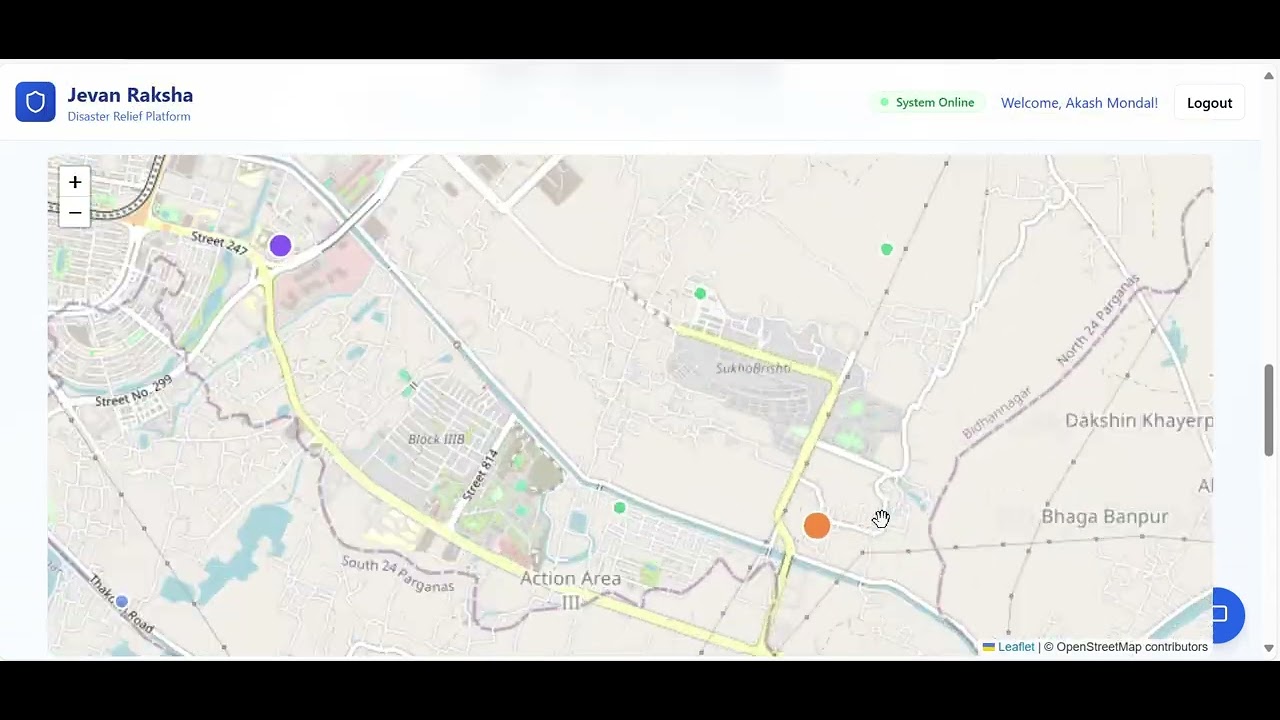Click the green marker at top right
The width and height of the screenshot is (1280, 720).
pos(886,249)
